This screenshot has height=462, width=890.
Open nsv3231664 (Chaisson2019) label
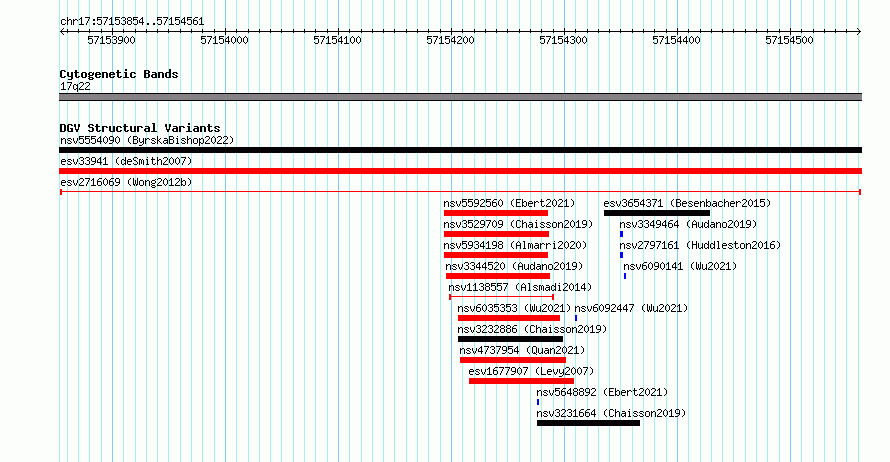611,413
